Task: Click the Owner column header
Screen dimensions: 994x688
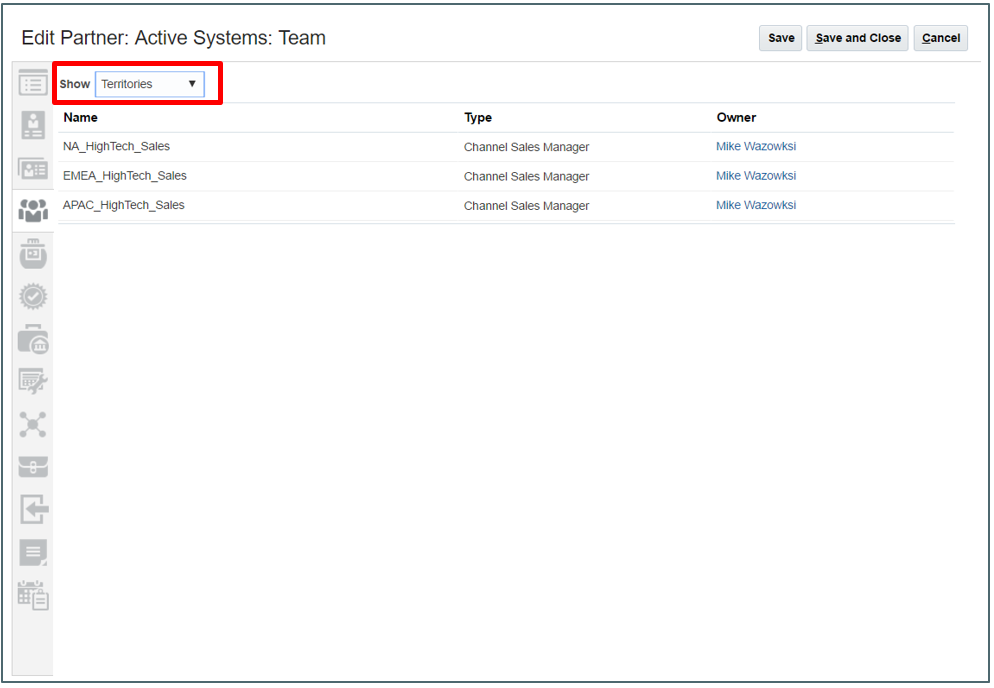Action: 736,117
